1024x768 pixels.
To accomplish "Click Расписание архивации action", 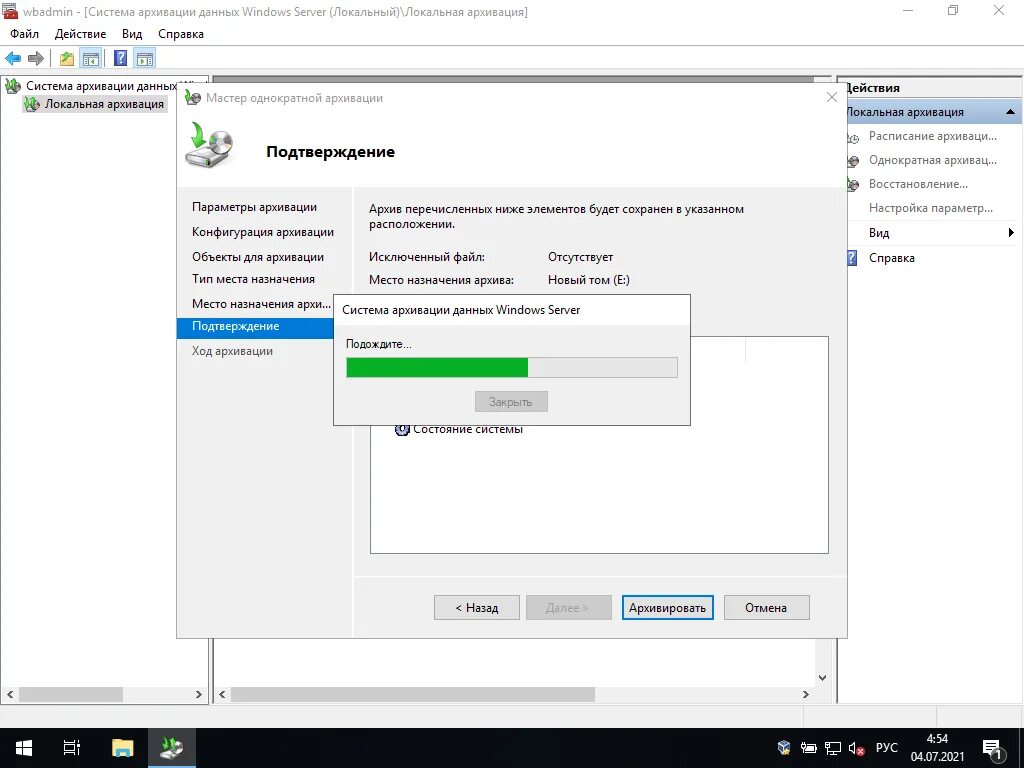I will click(932, 136).
